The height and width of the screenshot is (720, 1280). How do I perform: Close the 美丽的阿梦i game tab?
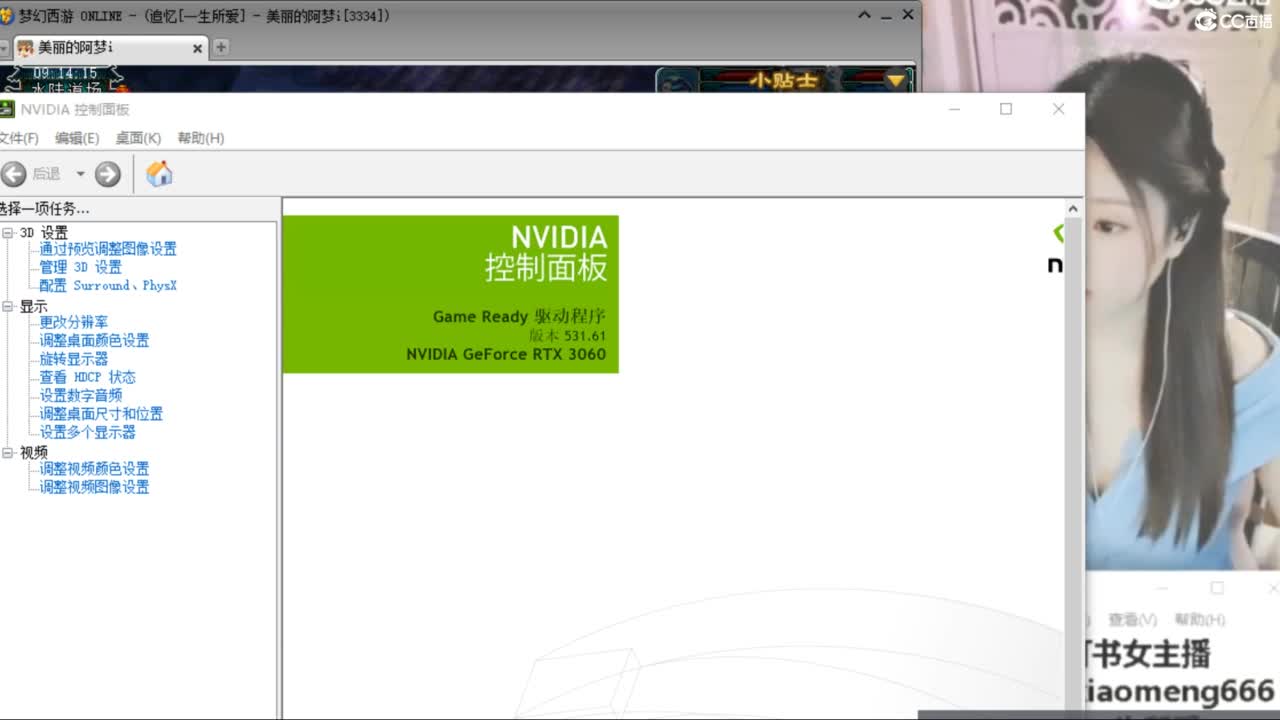pos(197,48)
